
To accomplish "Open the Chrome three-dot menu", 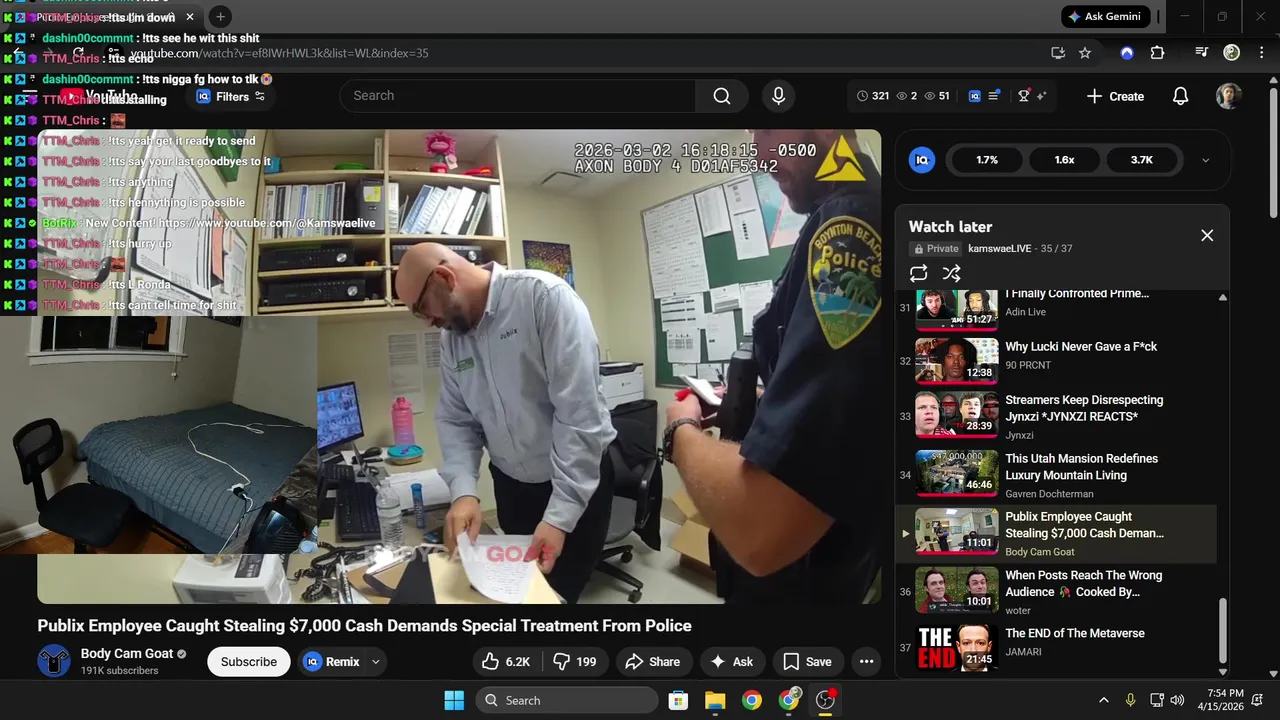I will pyautogui.click(x=1260, y=53).
